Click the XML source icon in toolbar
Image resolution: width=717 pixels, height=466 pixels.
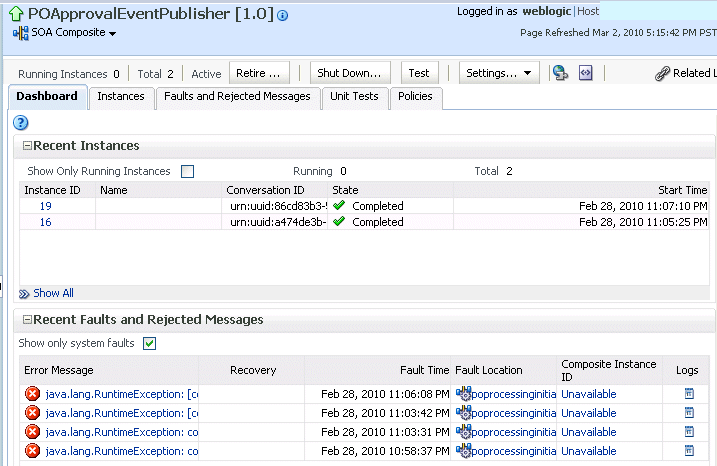[586, 73]
